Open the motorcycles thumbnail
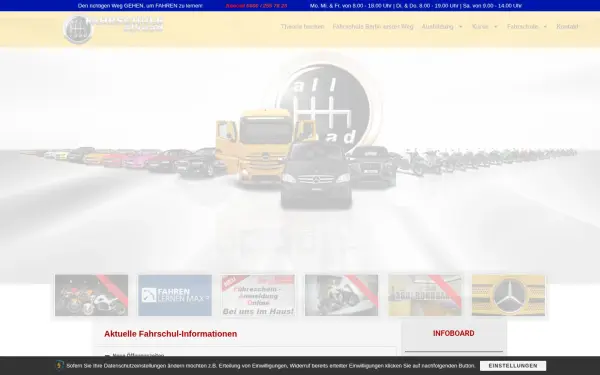This screenshot has height=375, width=600. click(91, 295)
